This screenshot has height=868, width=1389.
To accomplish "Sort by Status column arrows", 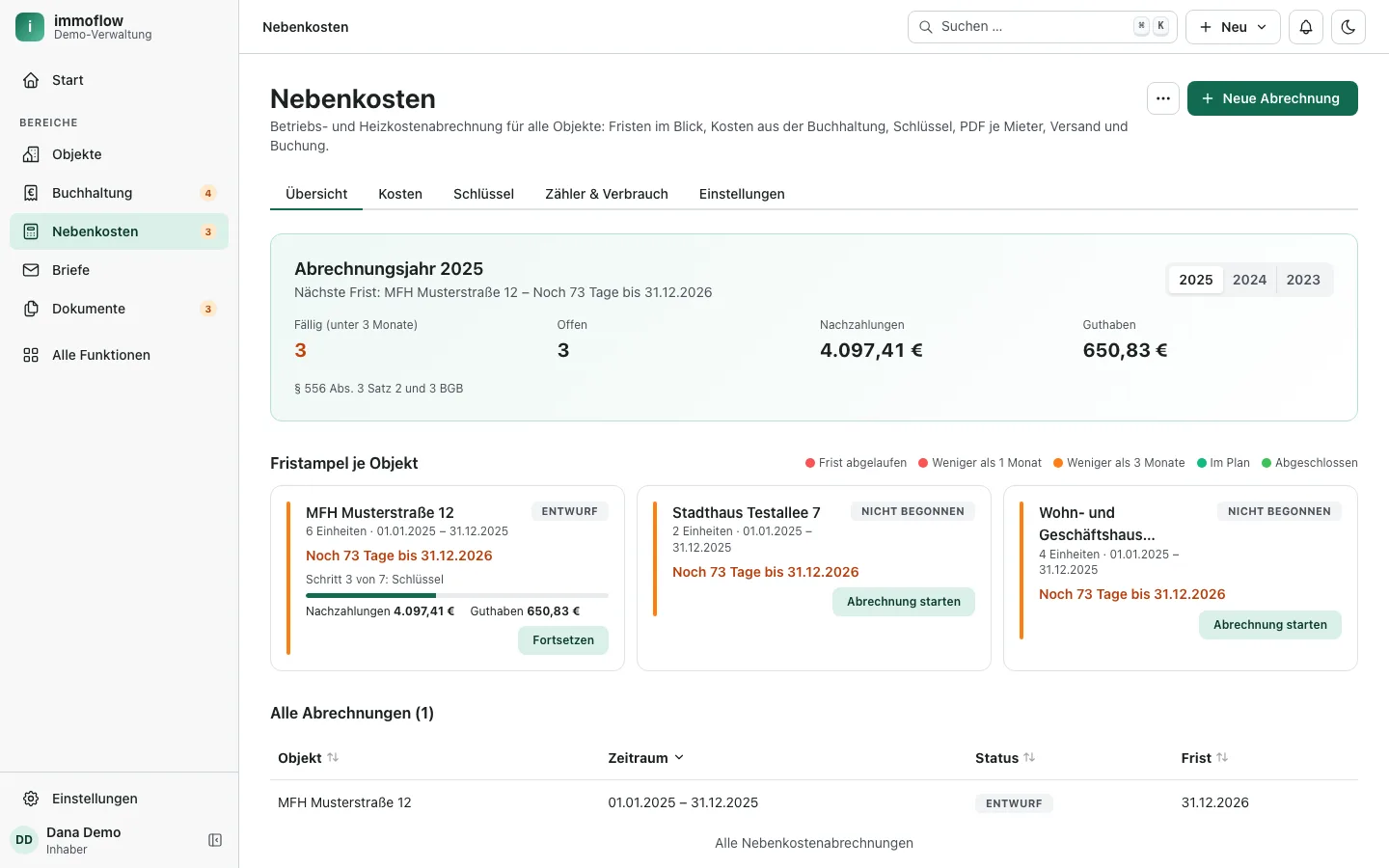I will click(x=1029, y=758).
